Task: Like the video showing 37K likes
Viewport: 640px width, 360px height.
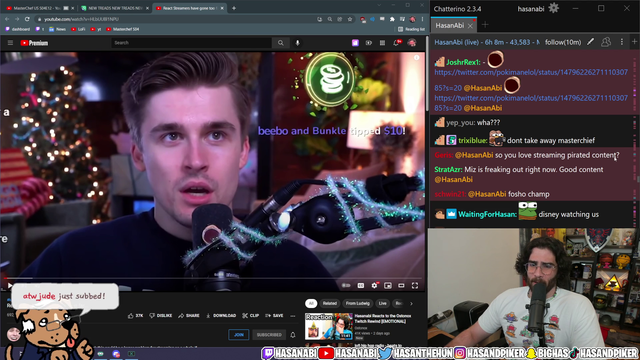Action: pos(136,316)
